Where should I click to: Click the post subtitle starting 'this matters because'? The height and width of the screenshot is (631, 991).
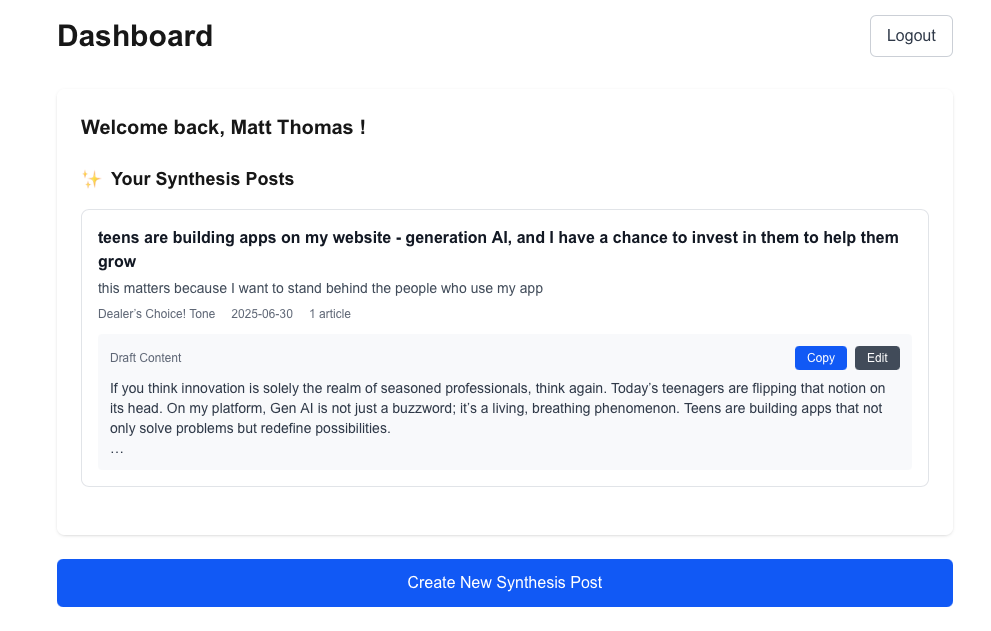[x=320, y=288]
